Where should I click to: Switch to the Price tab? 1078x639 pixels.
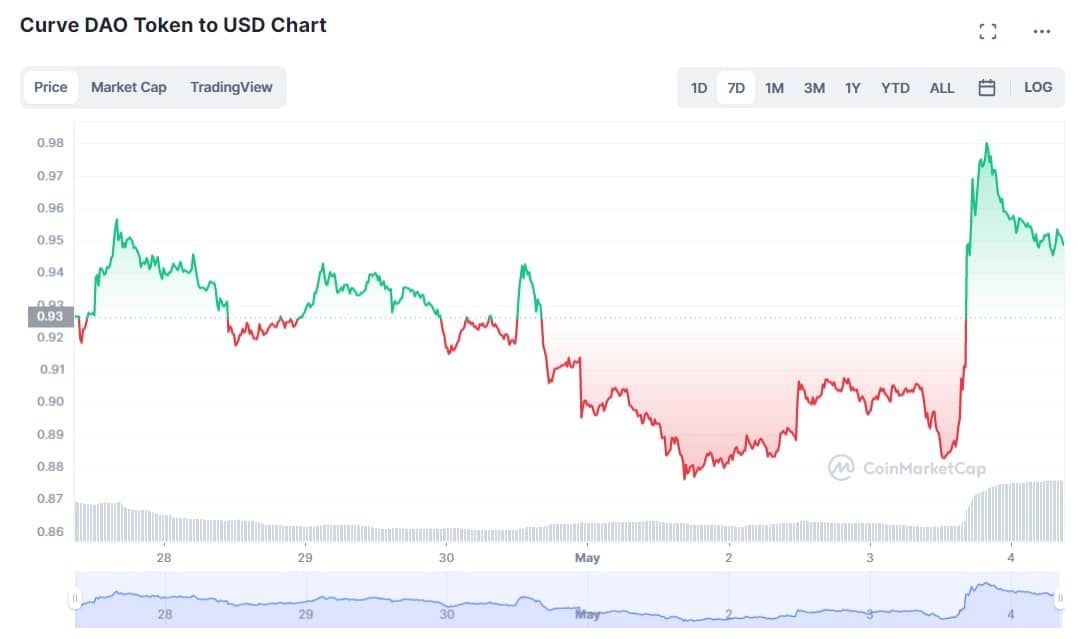click(x=51, y=87)
